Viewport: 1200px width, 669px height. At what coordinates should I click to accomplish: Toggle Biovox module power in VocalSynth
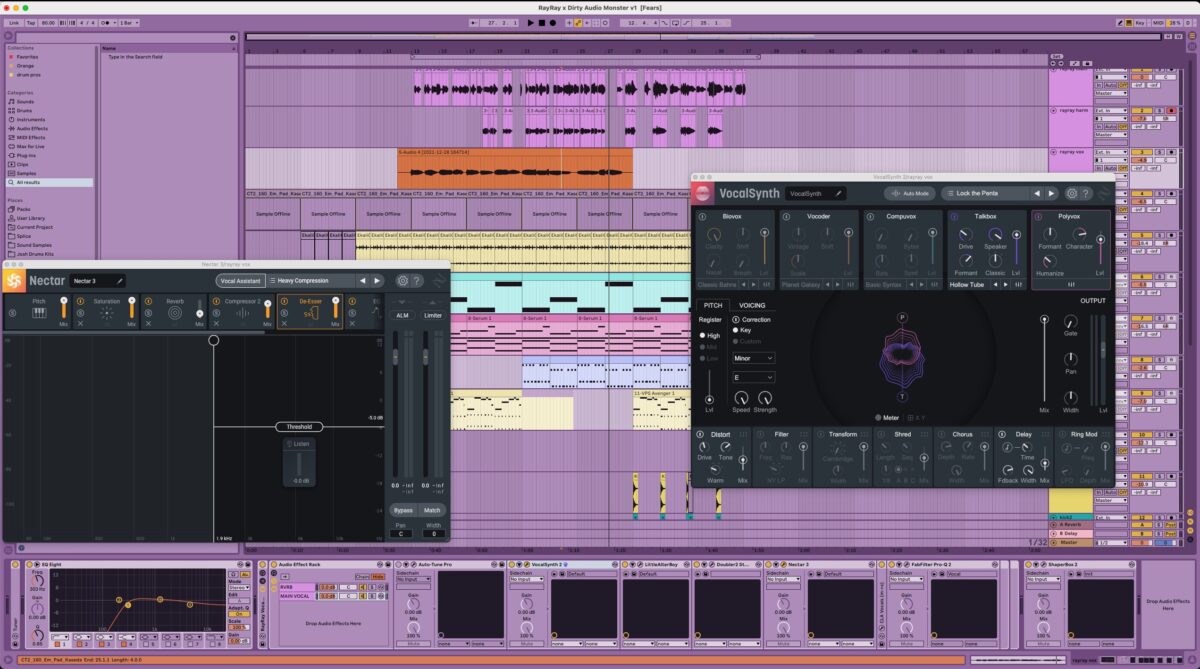pos(701,216)
